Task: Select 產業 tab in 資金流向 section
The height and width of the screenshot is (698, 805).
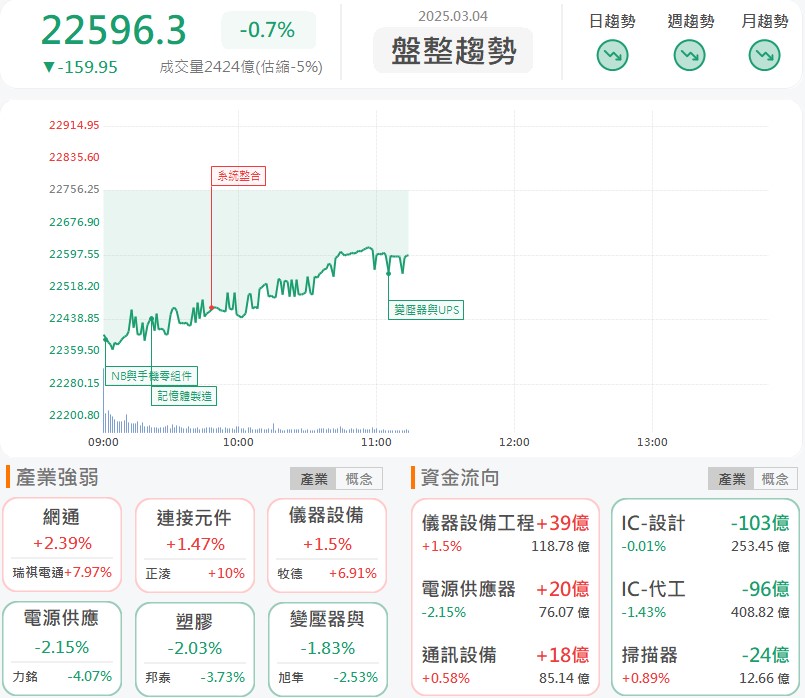Action: (731, 479)
